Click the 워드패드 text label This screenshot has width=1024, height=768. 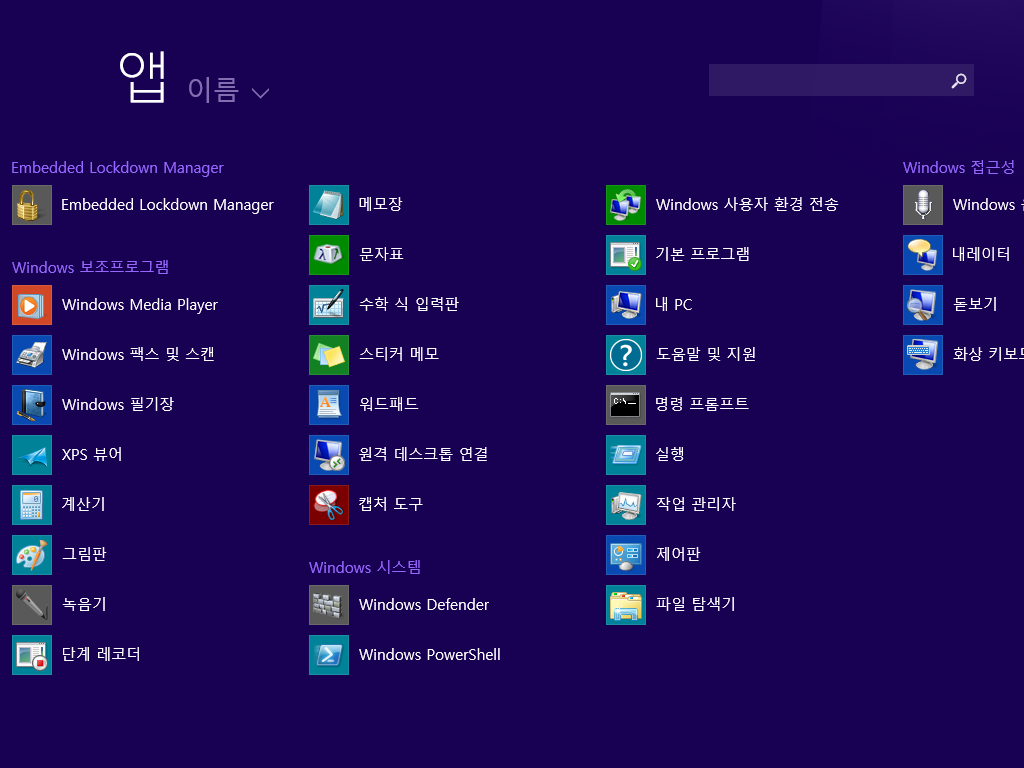[389, 404]
